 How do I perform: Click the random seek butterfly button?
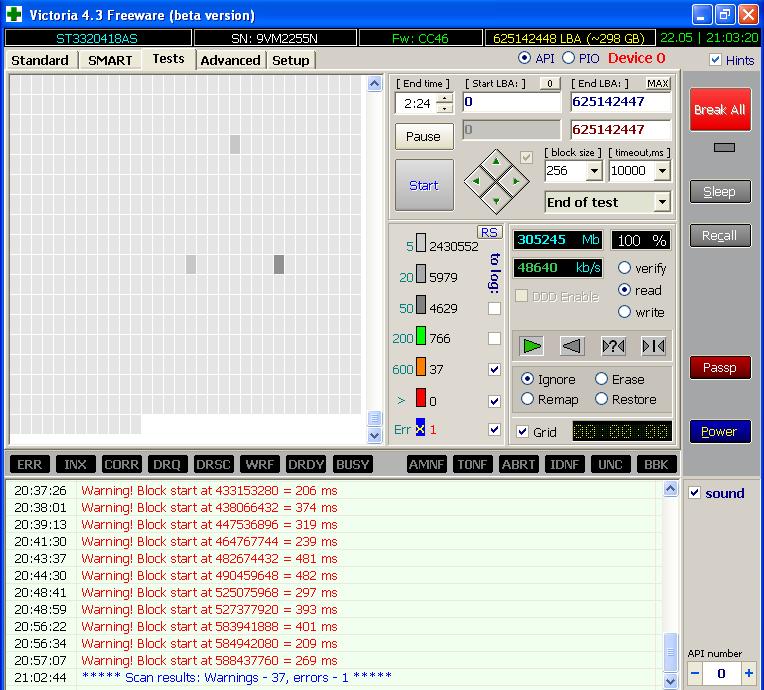click(613, 346)
